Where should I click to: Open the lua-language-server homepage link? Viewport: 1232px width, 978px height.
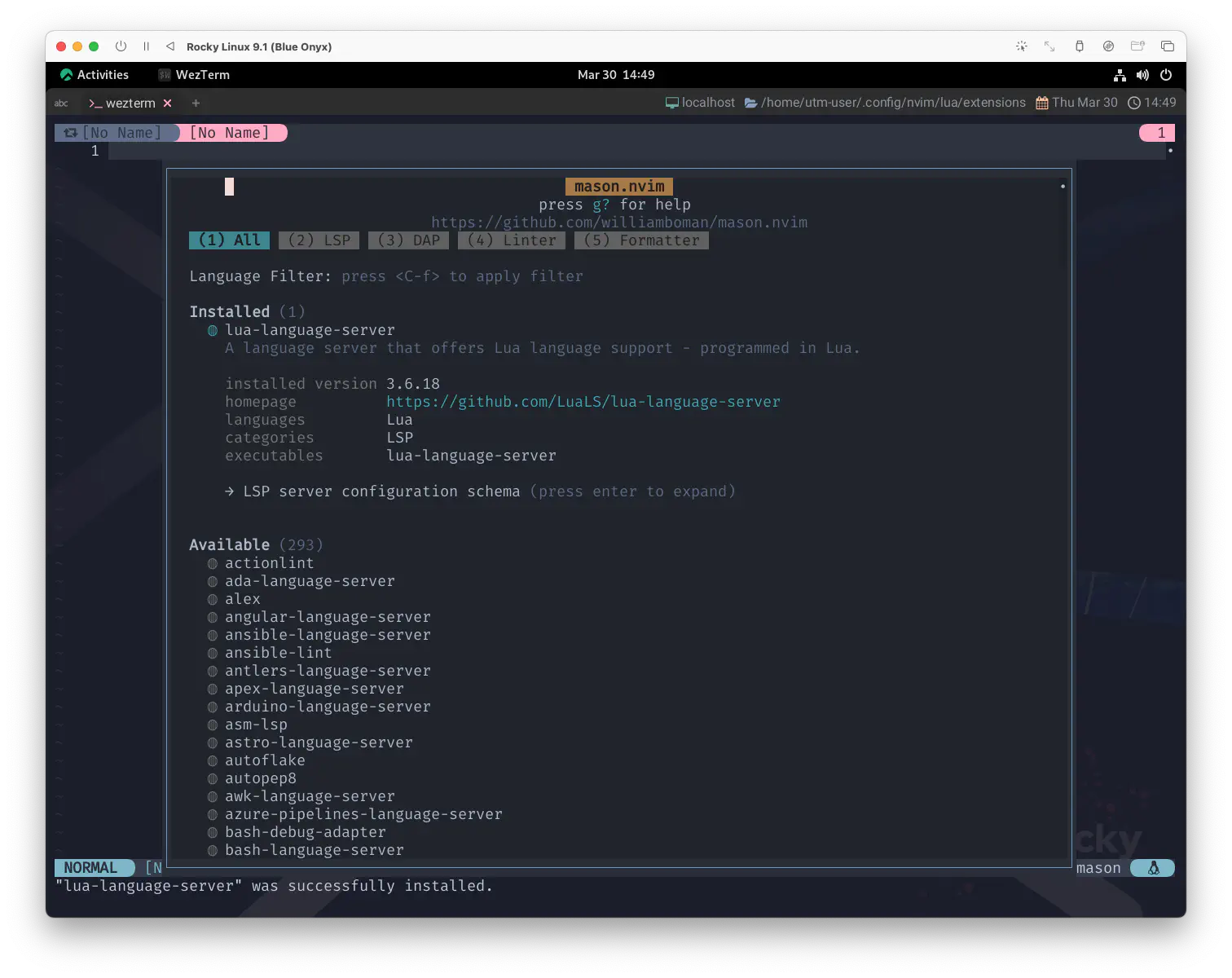click(583, 402)
